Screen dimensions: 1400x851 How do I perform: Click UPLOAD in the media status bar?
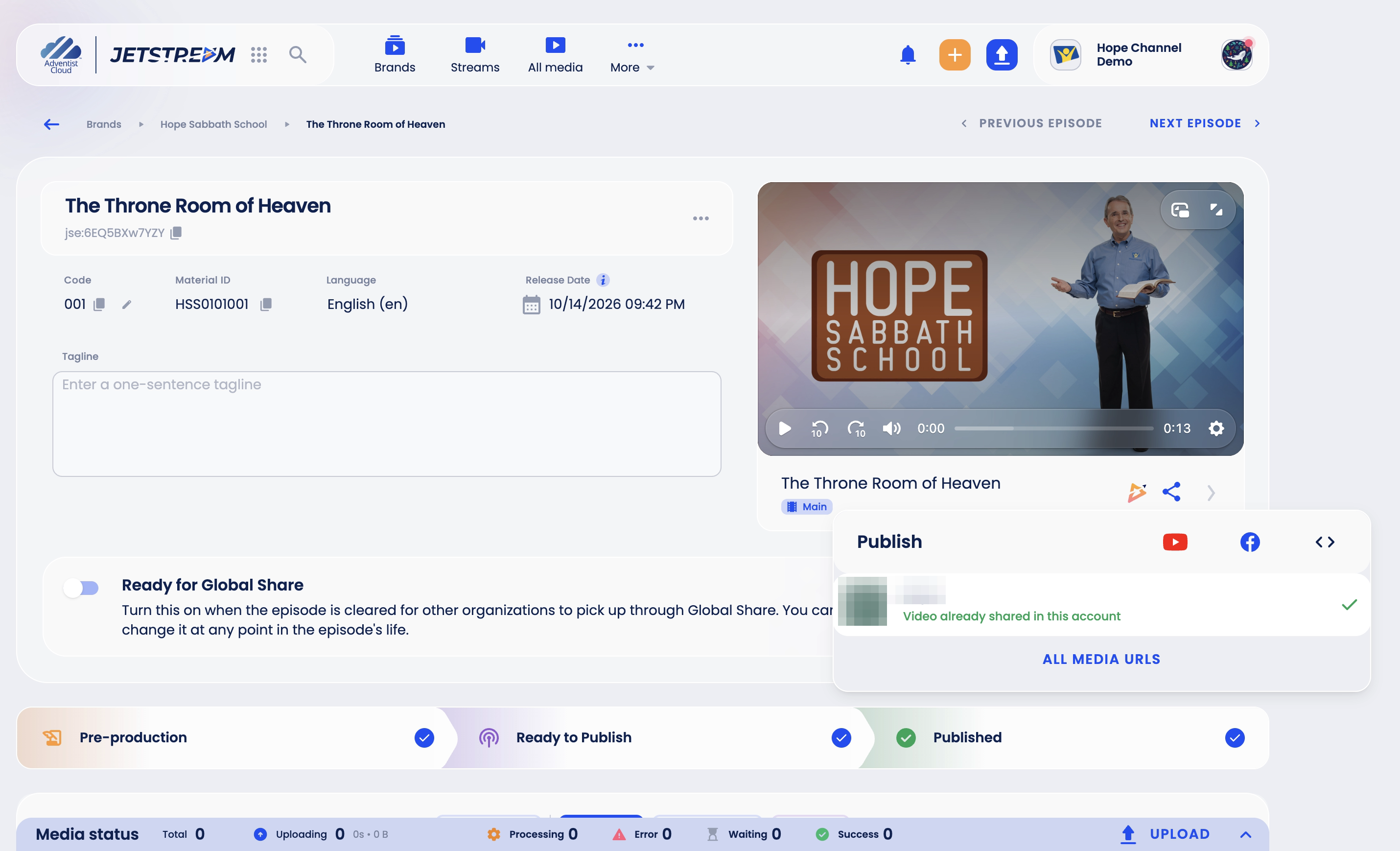(x=1165, y=834)
